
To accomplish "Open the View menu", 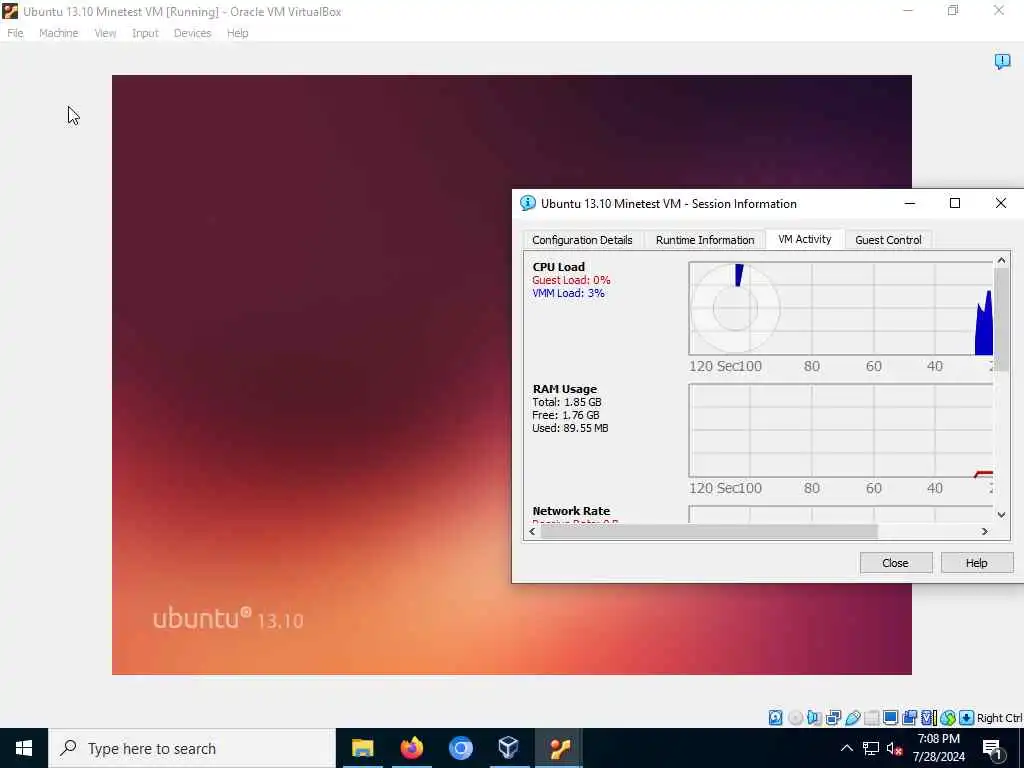I will click(105, 33).
